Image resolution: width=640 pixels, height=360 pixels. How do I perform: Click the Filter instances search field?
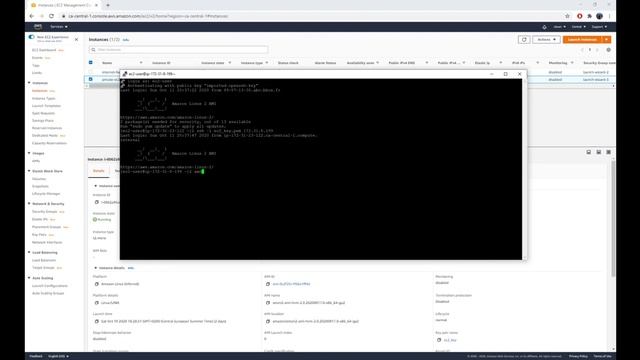pos(178,50)
